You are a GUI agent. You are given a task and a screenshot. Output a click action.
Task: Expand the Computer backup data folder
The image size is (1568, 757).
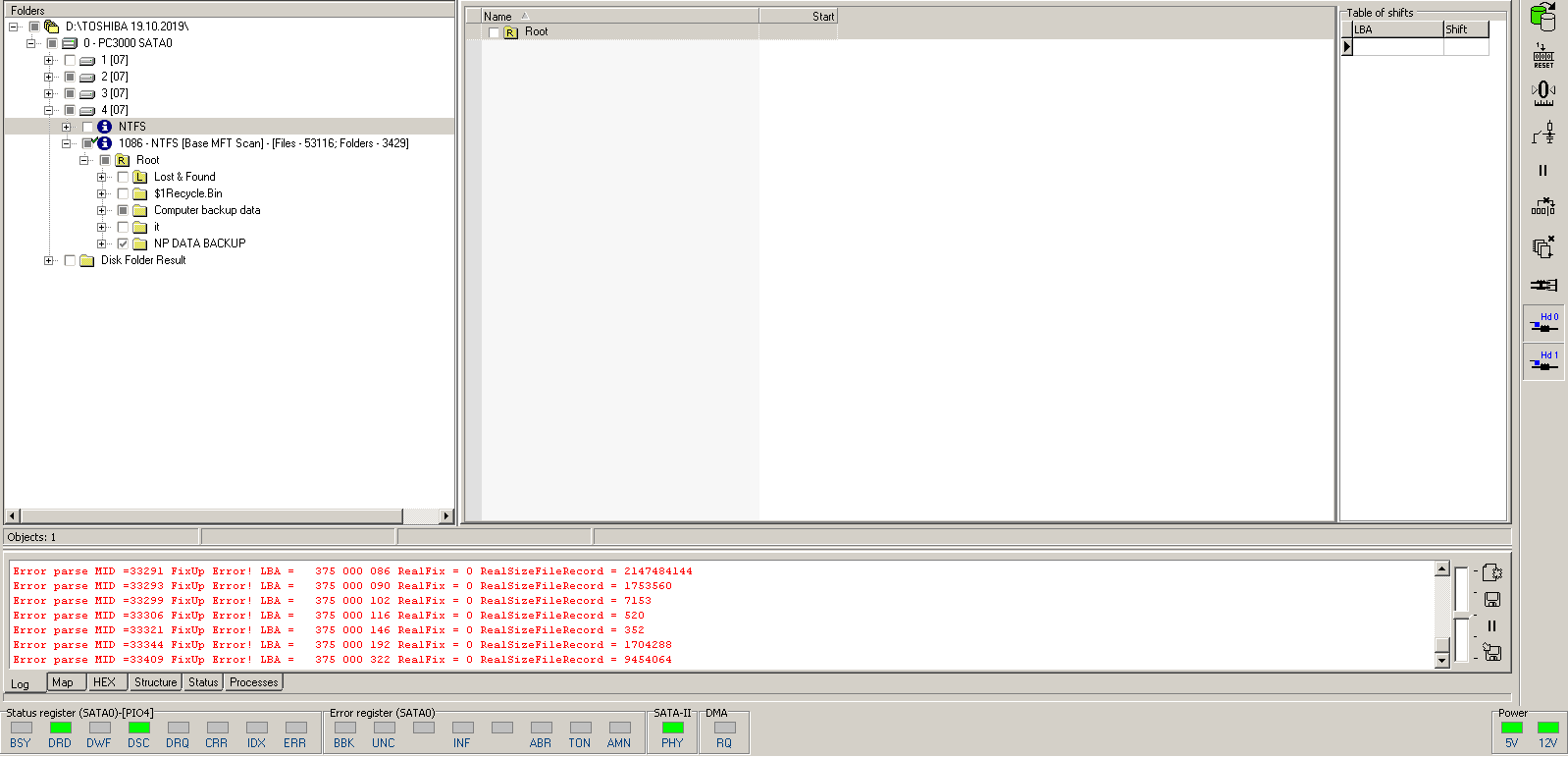tap(101, 210)
